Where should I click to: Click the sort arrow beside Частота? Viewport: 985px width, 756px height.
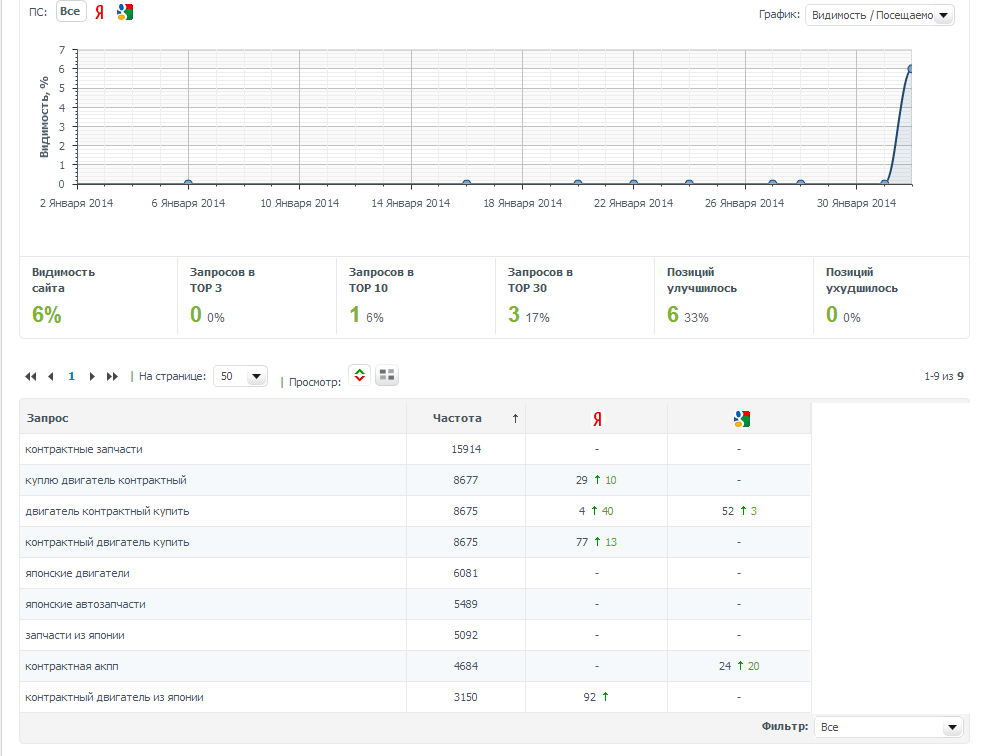515,419
